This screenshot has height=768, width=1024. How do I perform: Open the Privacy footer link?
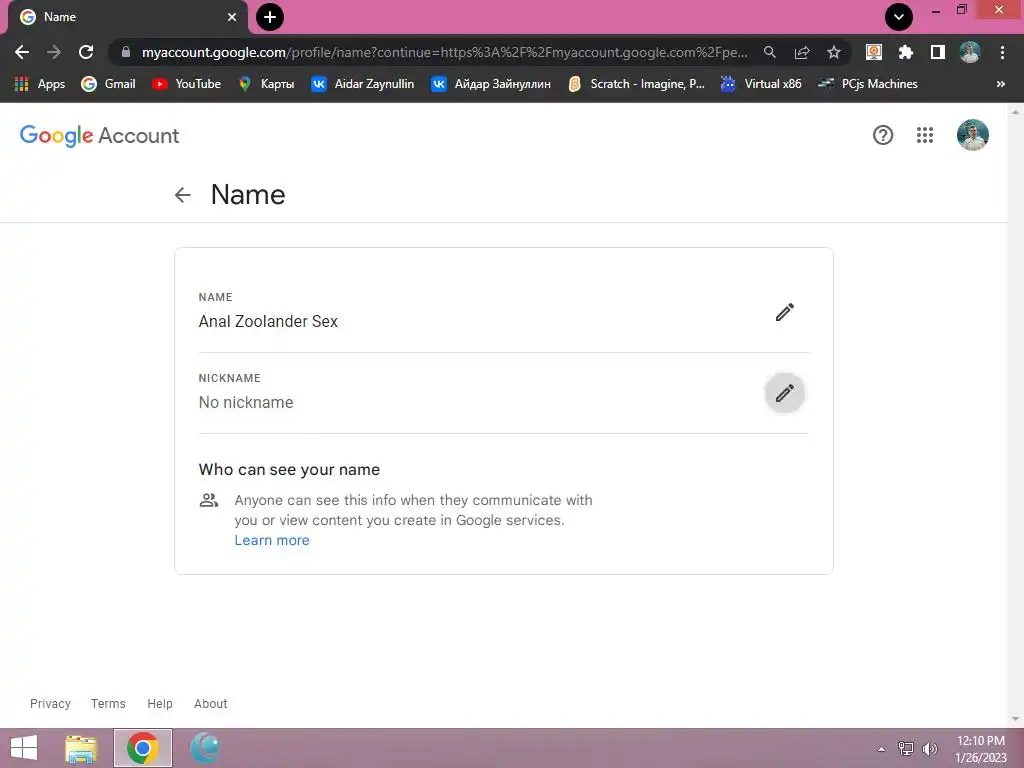(x=50, y=703)
